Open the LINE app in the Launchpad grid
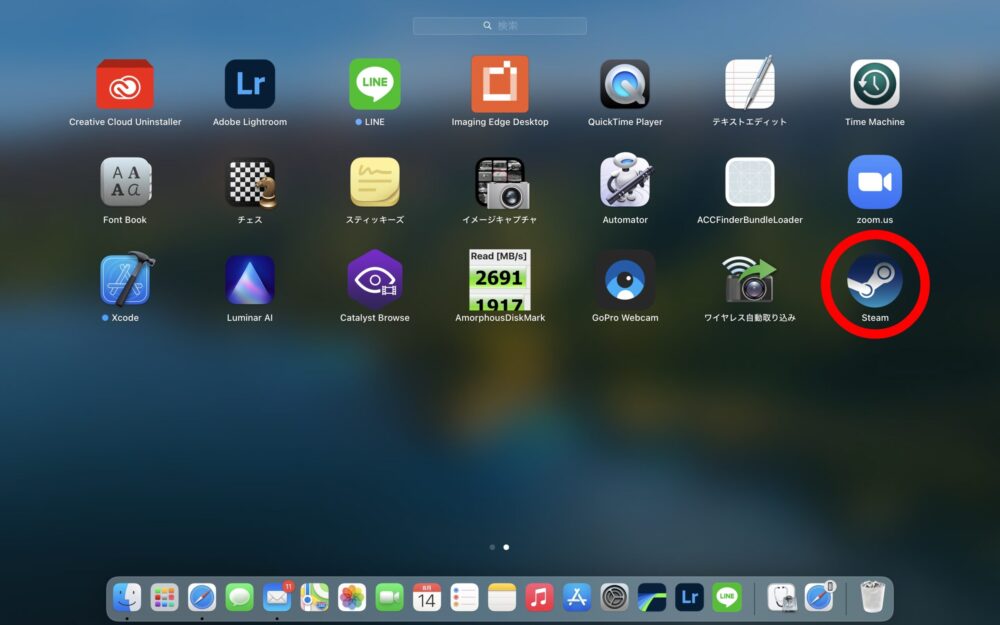The height and width of the screenshot is (625, 1000). coord(374,84)
